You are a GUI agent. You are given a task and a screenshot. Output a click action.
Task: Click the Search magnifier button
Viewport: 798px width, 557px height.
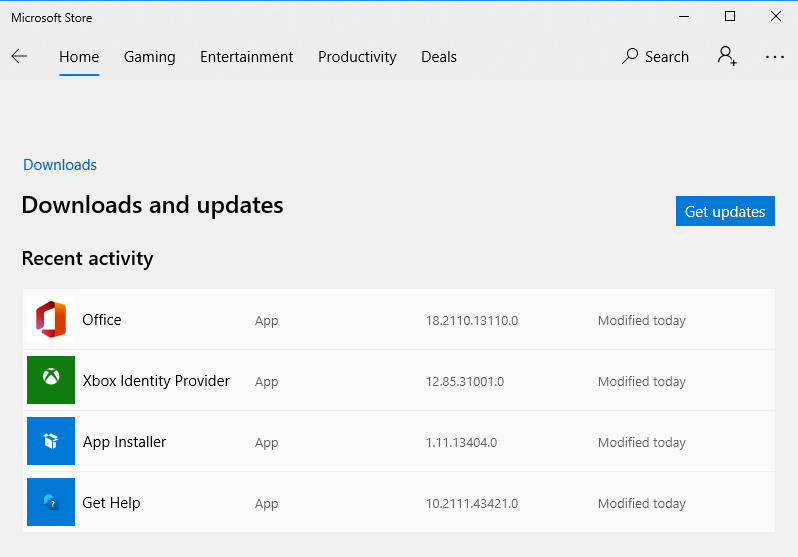click(x=655, y=57)
